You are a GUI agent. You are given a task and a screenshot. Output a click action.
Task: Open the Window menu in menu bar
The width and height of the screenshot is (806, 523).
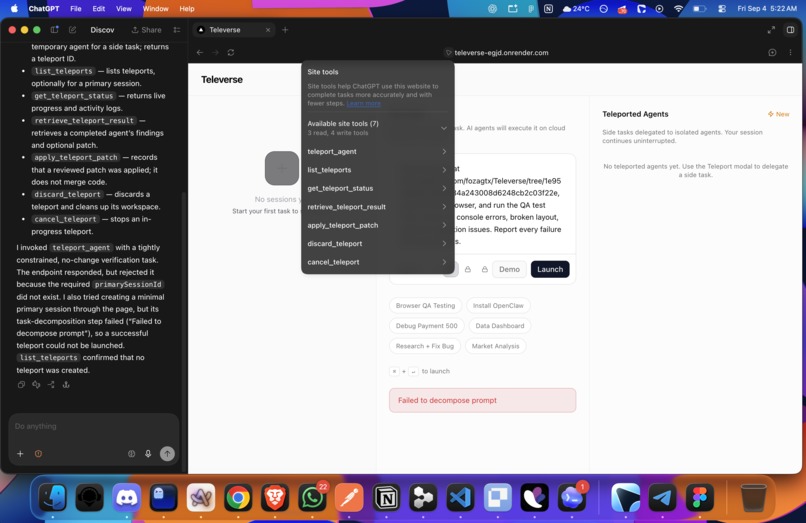click(156, 9)
